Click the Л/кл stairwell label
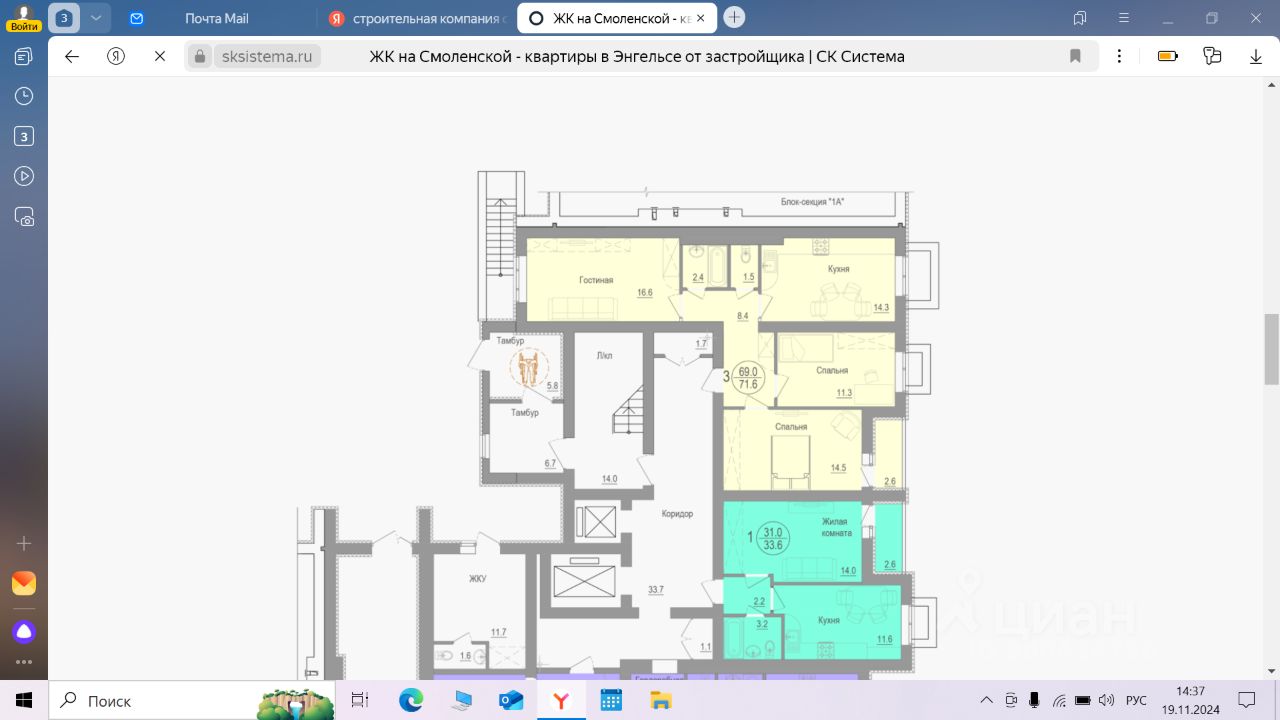 (x=604, y=354)
